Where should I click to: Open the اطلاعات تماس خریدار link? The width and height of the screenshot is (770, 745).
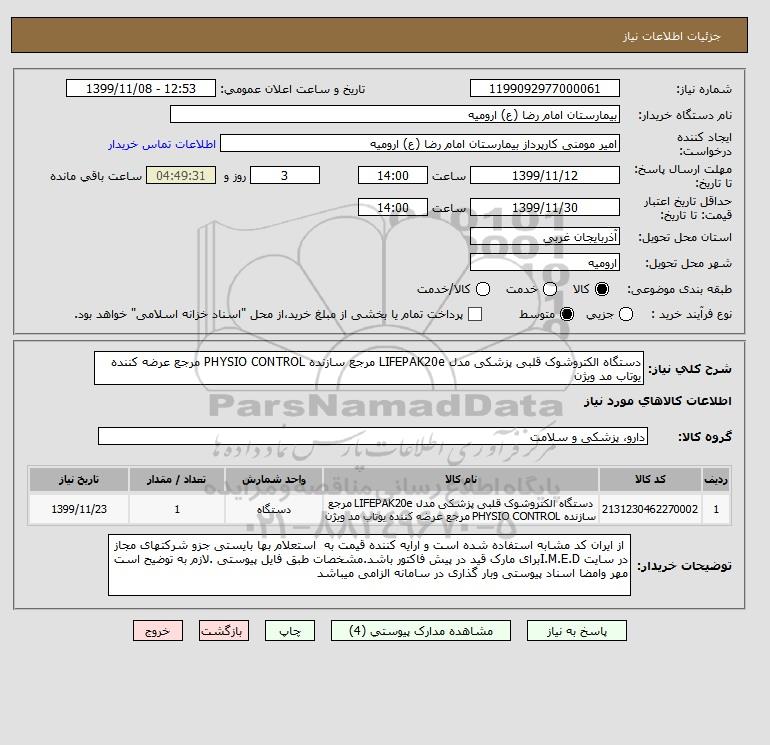point(162,144)
